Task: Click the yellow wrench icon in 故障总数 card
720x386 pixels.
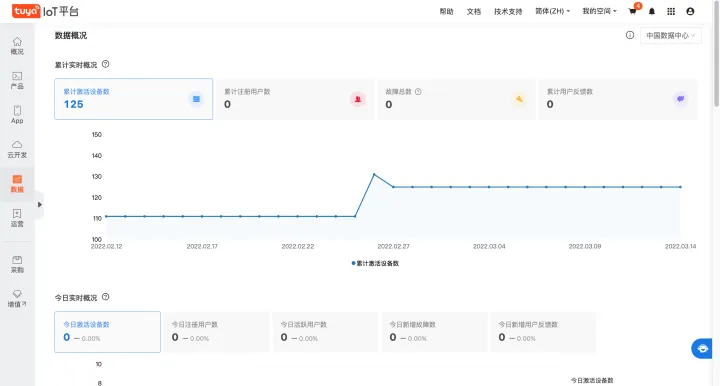Action: 519,99
